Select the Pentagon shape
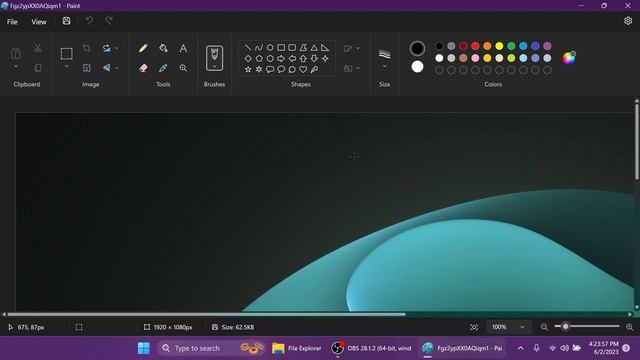The image size is (640, 360). pyautogui.click(x=259, y=59)
